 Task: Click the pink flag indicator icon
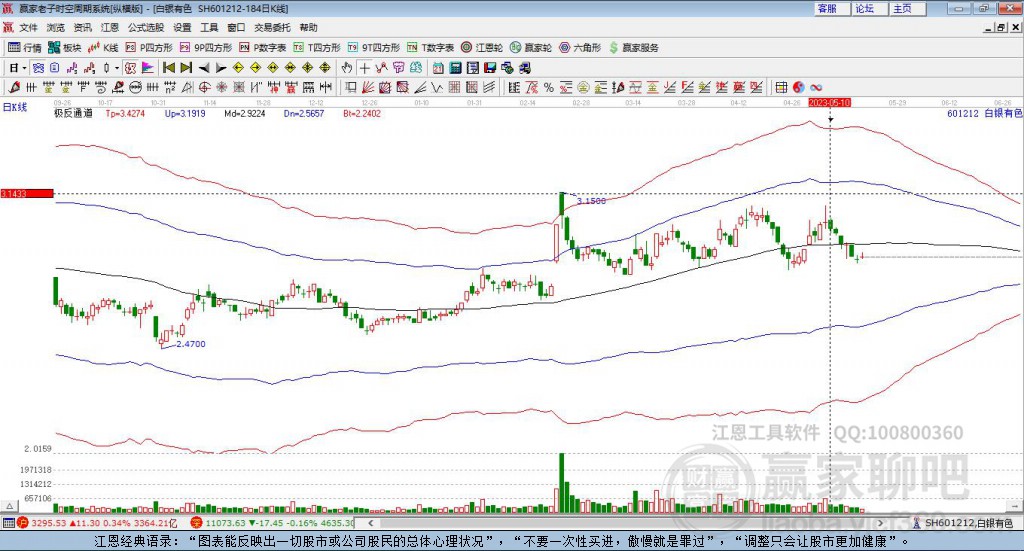(148, 68)
